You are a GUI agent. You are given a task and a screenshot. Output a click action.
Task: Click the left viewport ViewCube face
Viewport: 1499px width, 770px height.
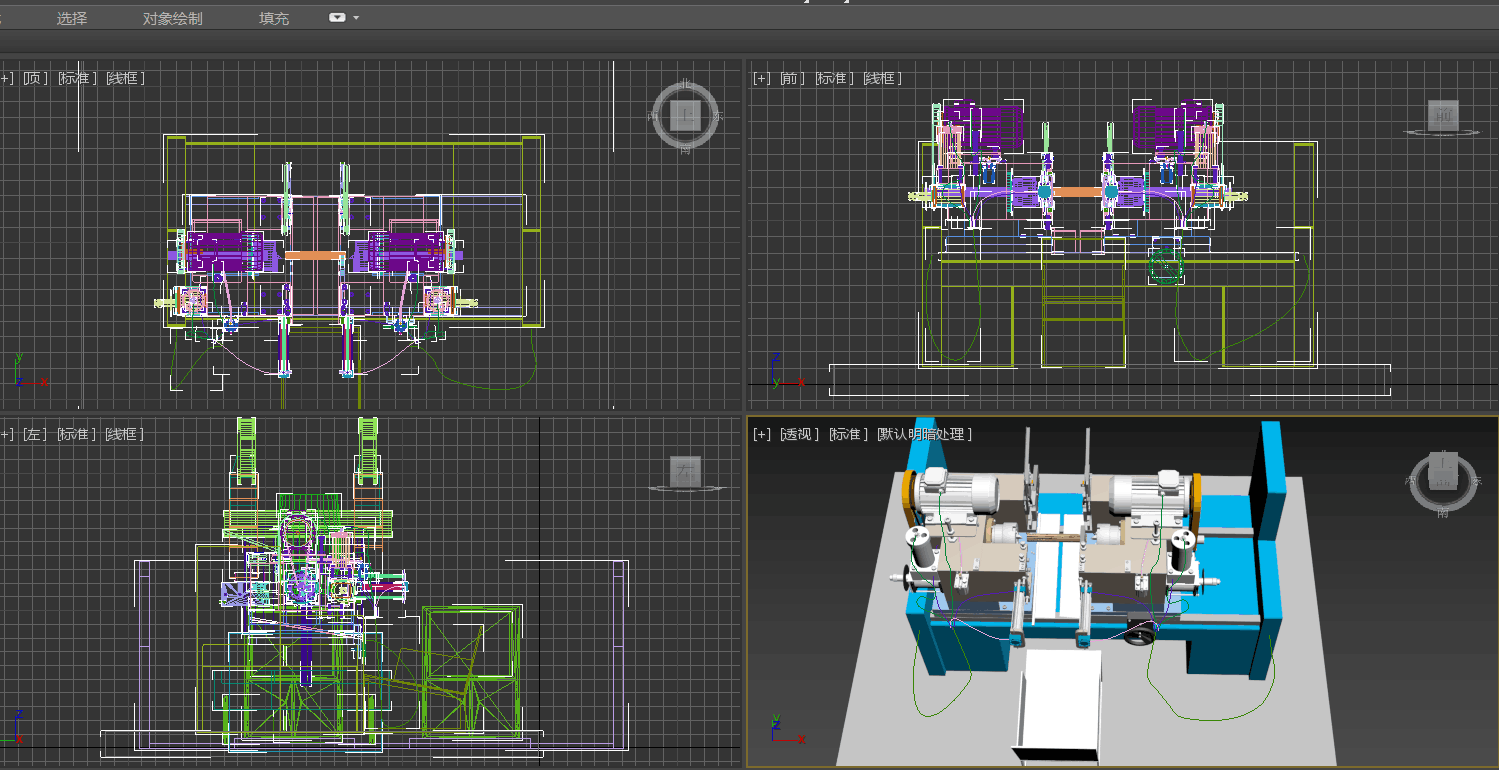click(685, 472)
